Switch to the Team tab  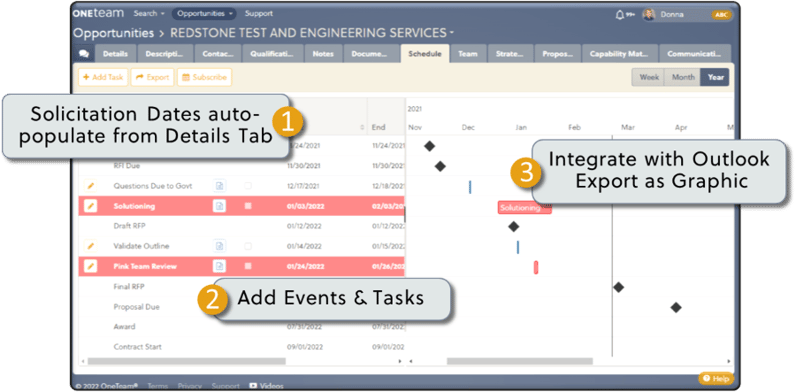pos(468,54)
